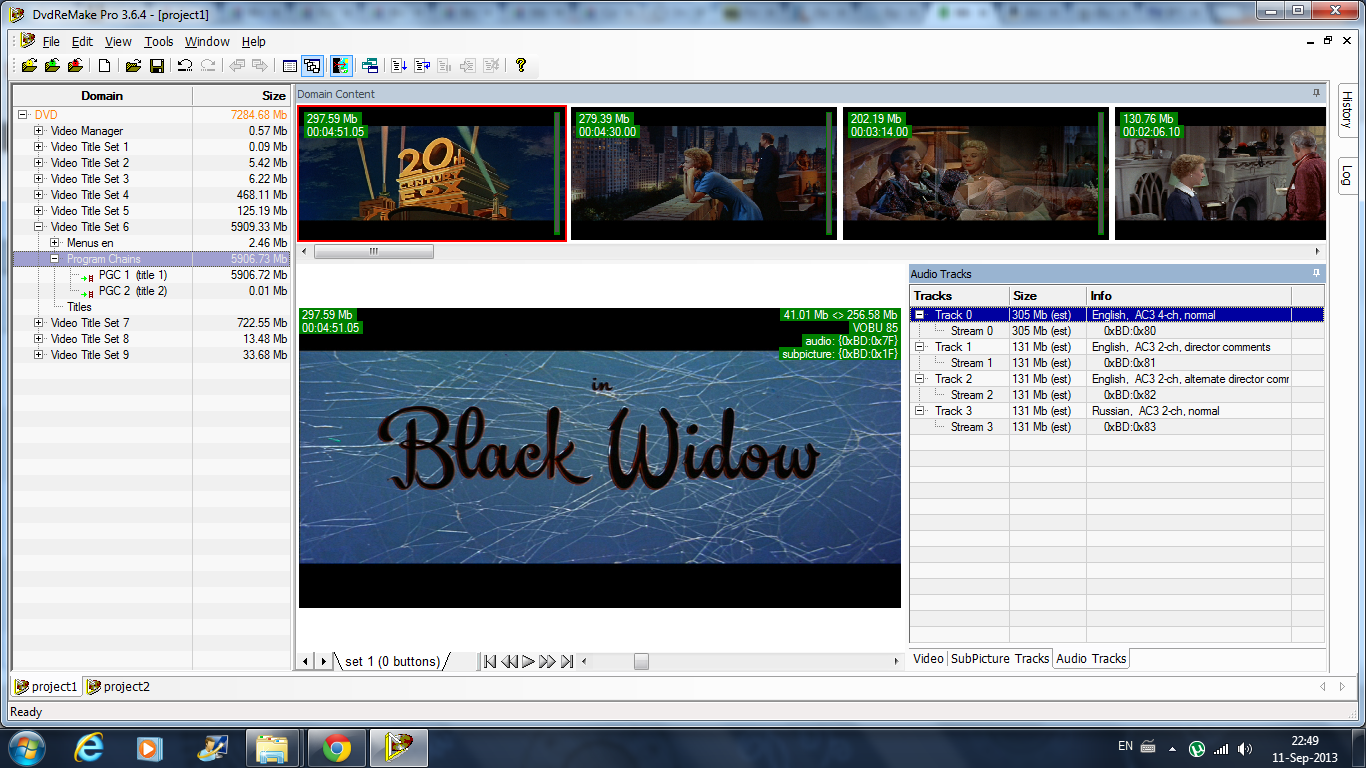Toggle the thumbnail view toolbar icon
This screenshot has width=1366, height=768.
click(x=313, y=66)
